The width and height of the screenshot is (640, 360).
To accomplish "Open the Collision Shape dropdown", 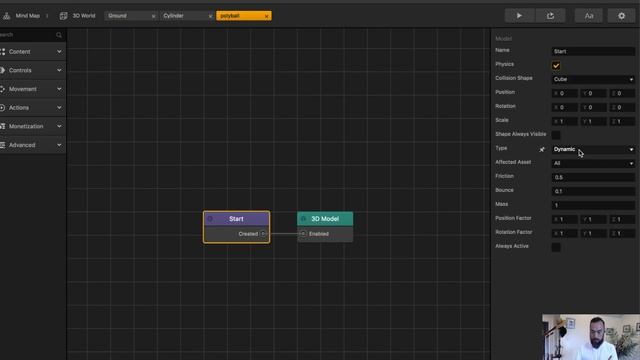I will (593, 79).
